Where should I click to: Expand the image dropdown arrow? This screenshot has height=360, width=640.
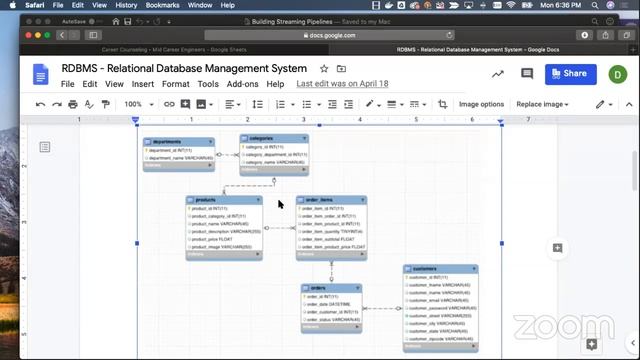click(211, 105)
